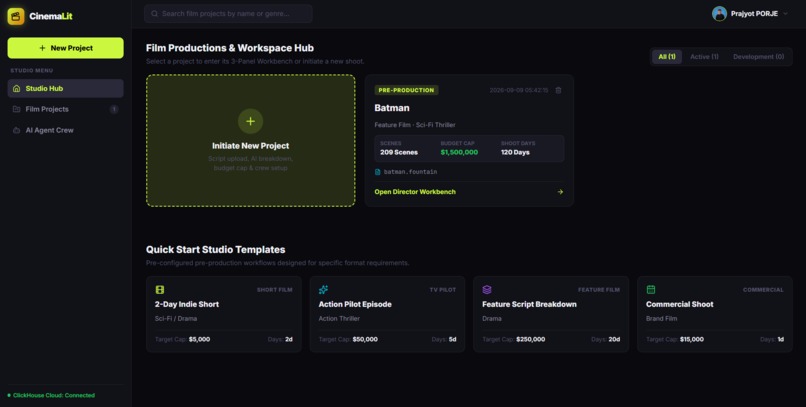Click the green ClickHouse connection status dot
Screen dimensions: 806x407
(x=9, y=395)
